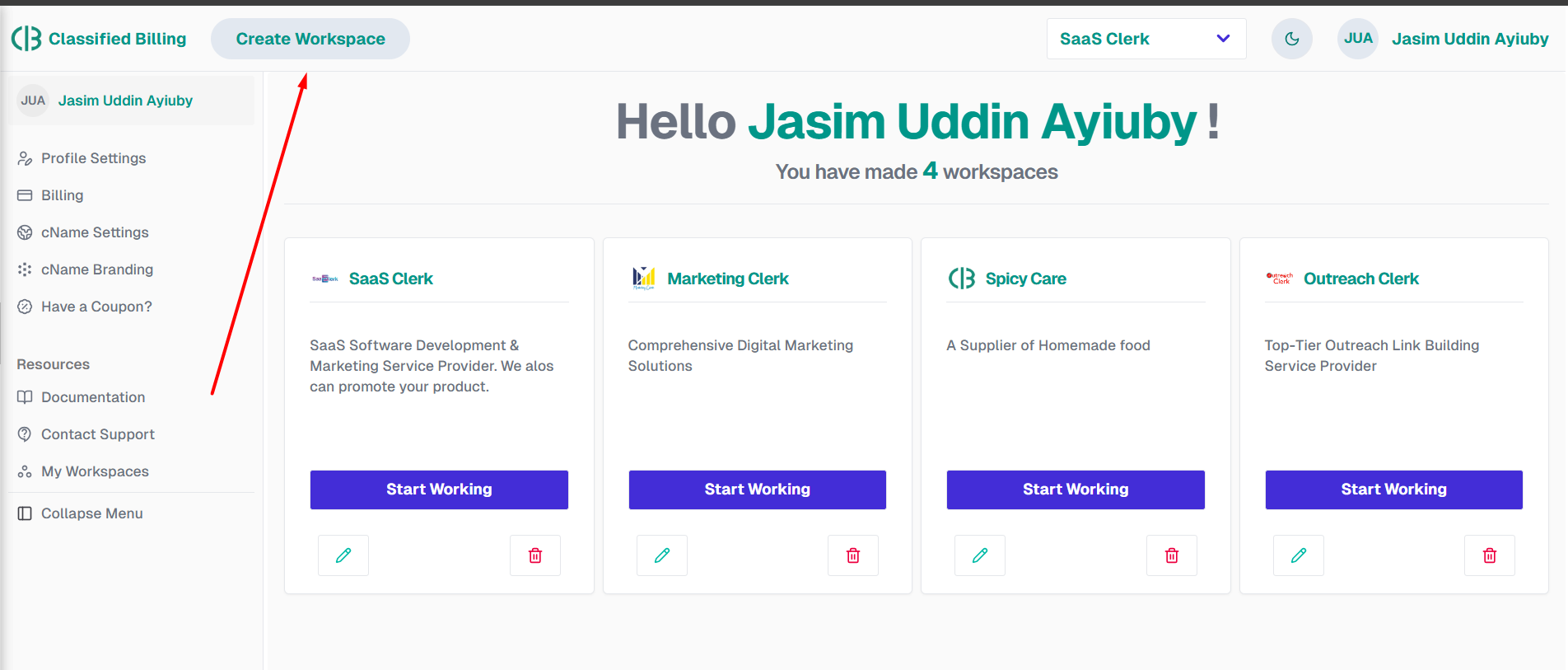Click trash icon on Spicy Care card
The image size is (1568, 670).
tap(1172, 555)
